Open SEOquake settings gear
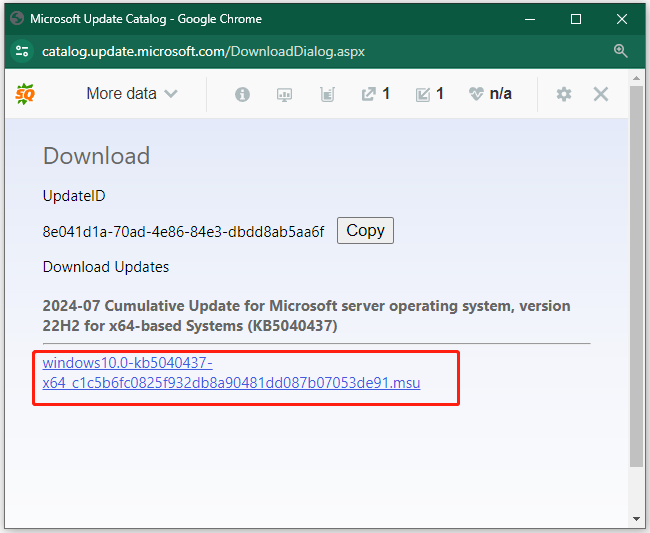The width and height of the screenshot is (650, 533). (564, 94)
